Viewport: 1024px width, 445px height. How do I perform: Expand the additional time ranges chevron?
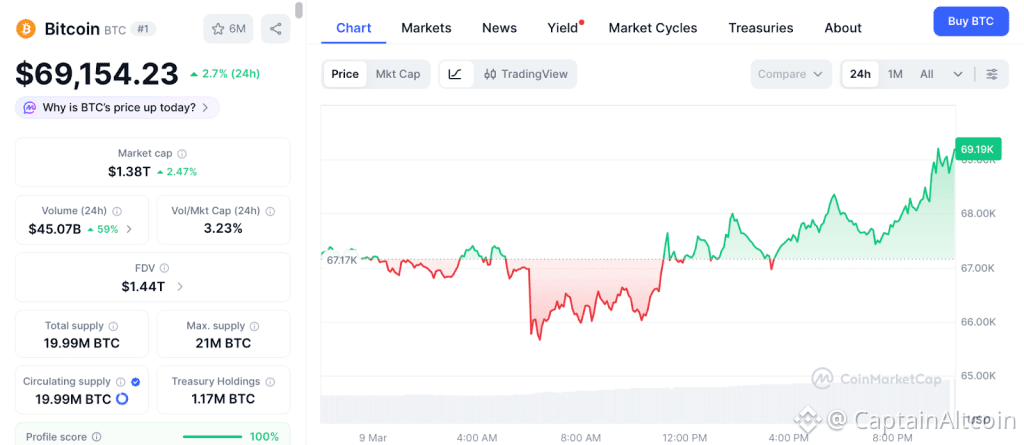coord(957,74)
